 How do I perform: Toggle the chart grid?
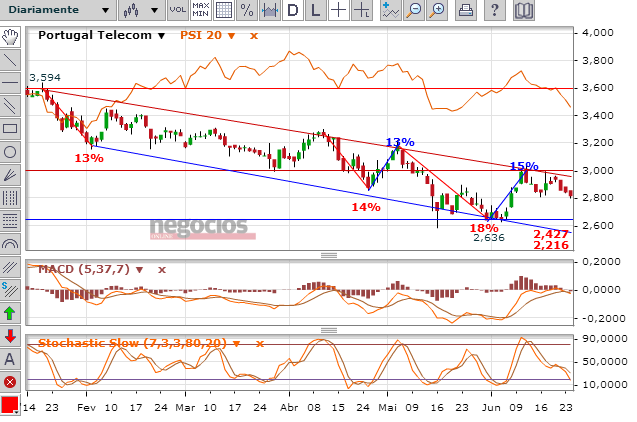[224, 10]
